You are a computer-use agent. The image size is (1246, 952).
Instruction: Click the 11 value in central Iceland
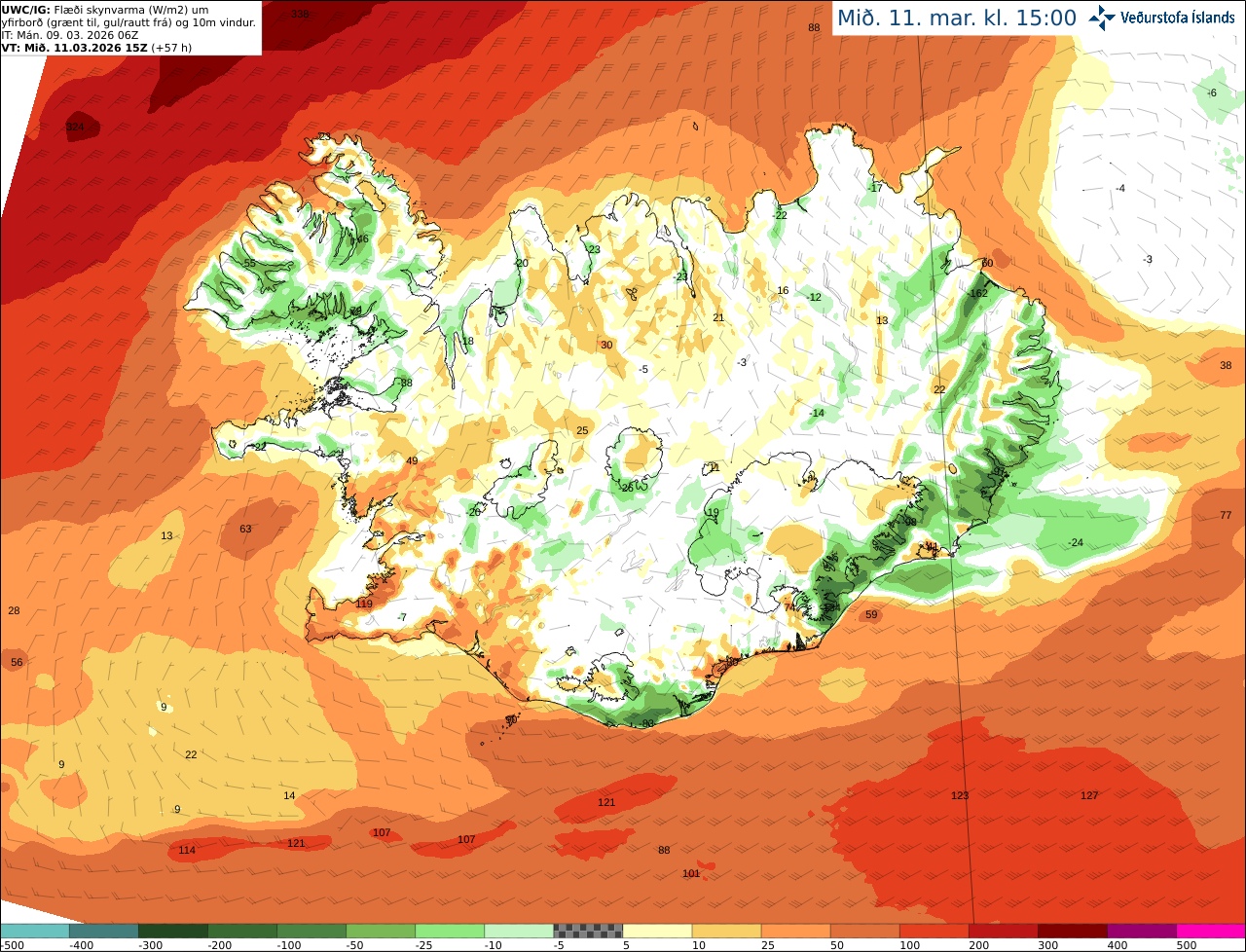(715, 467)
